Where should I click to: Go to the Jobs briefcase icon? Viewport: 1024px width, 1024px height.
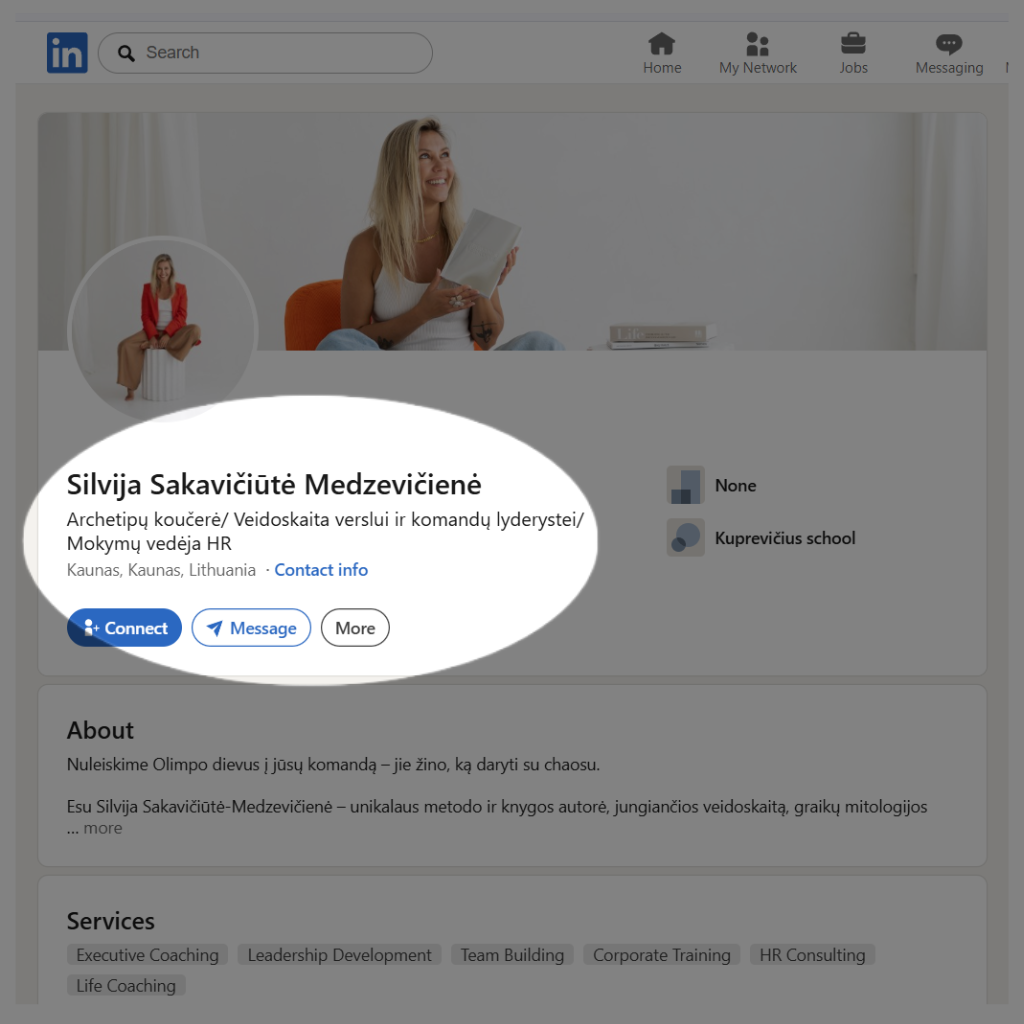(853, 44)
